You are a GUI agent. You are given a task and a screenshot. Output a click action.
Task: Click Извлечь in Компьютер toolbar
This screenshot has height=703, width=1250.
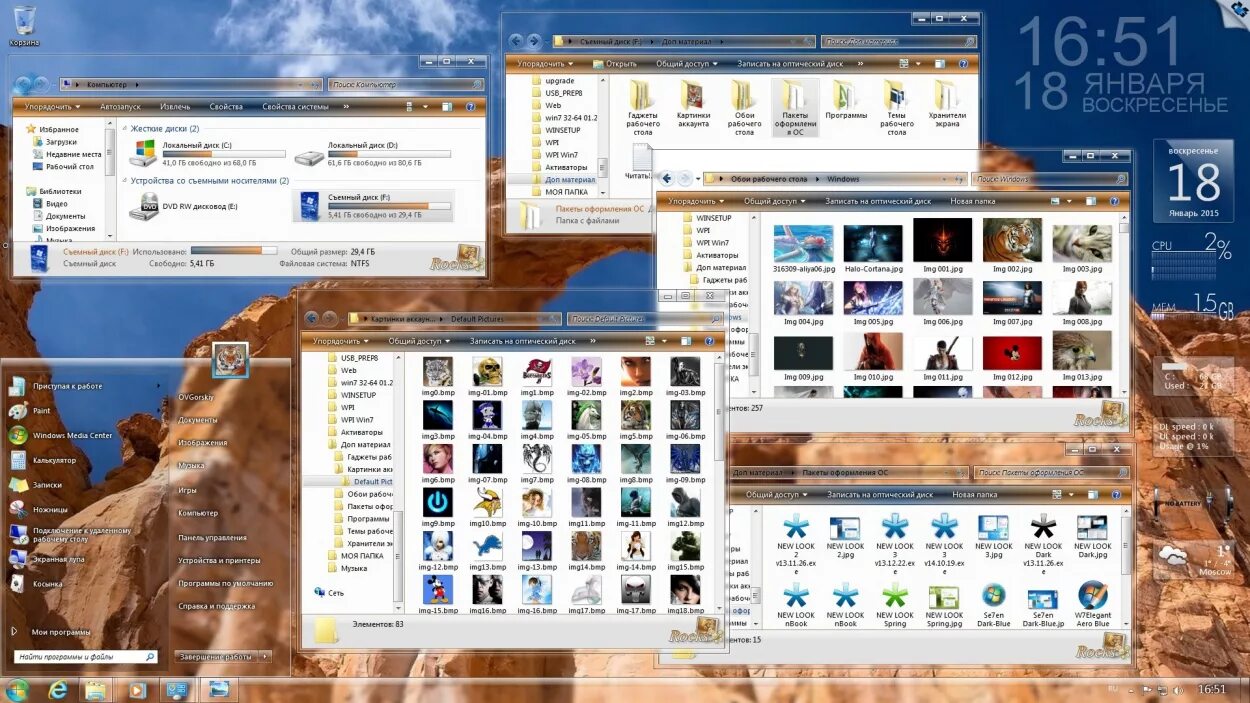(175, 106)
